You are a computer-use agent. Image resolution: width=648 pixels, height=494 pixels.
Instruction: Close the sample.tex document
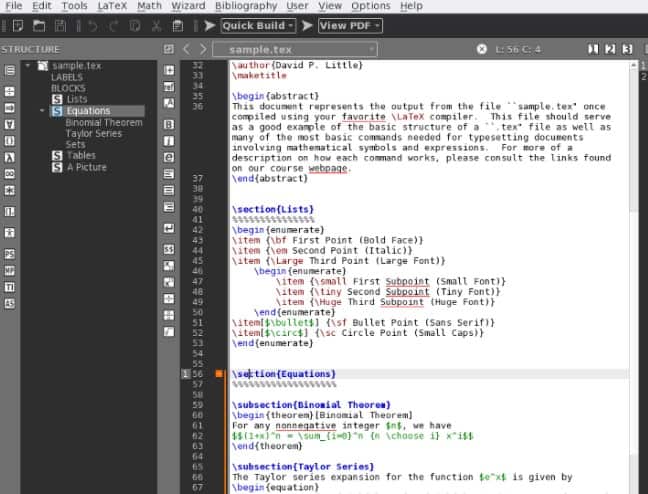click(x=482, y=49)
